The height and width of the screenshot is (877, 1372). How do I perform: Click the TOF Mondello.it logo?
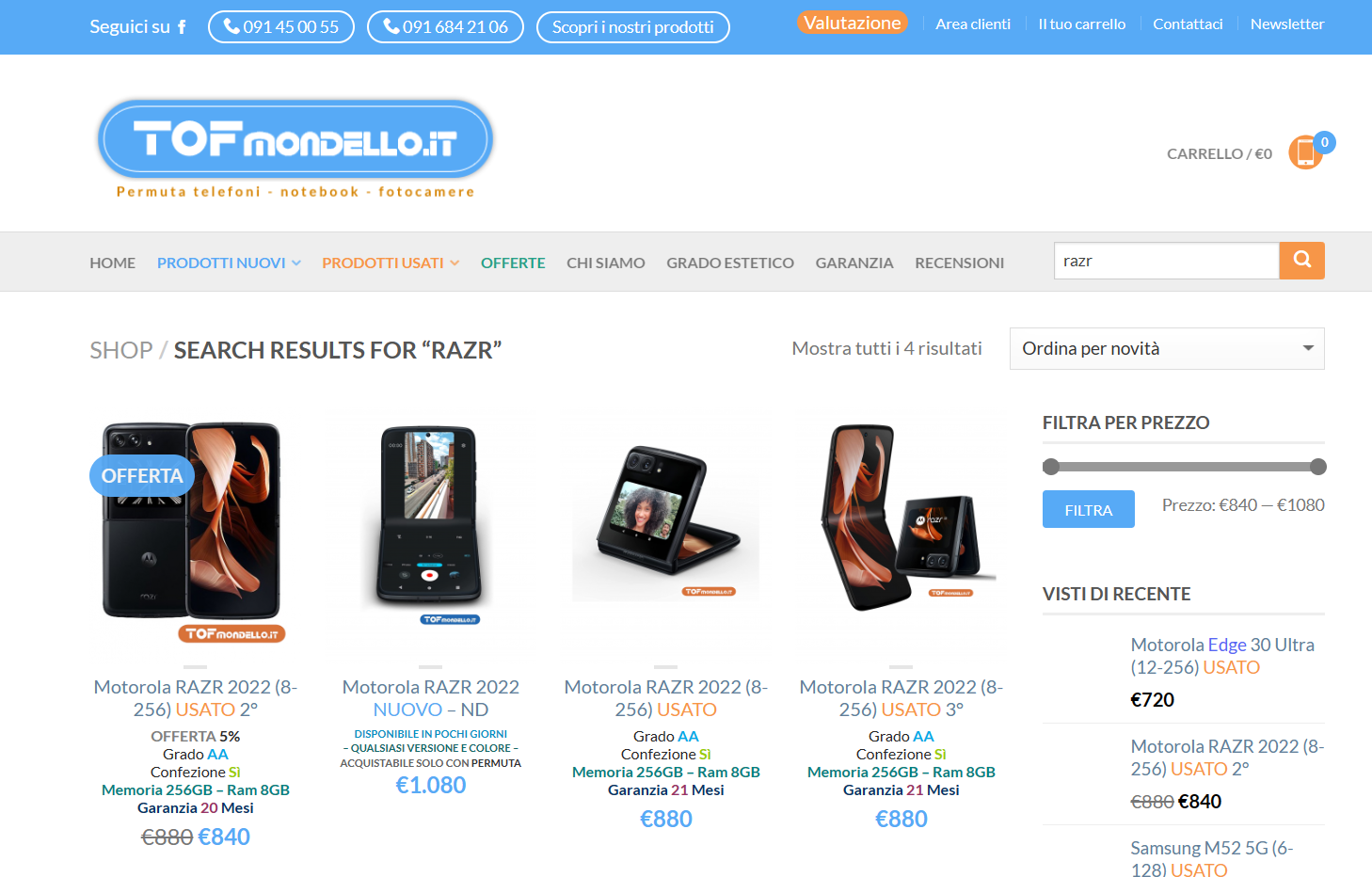tap(295, 149)
